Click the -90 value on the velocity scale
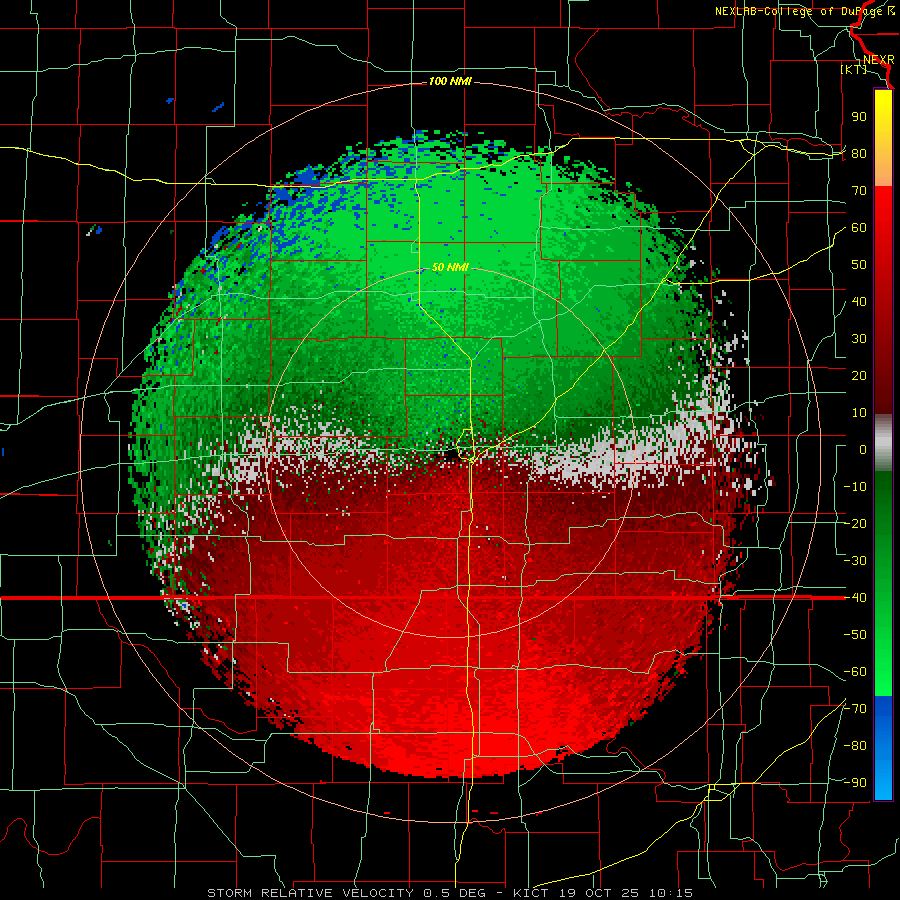Screen dimensions: 900x900 point(855,783)
